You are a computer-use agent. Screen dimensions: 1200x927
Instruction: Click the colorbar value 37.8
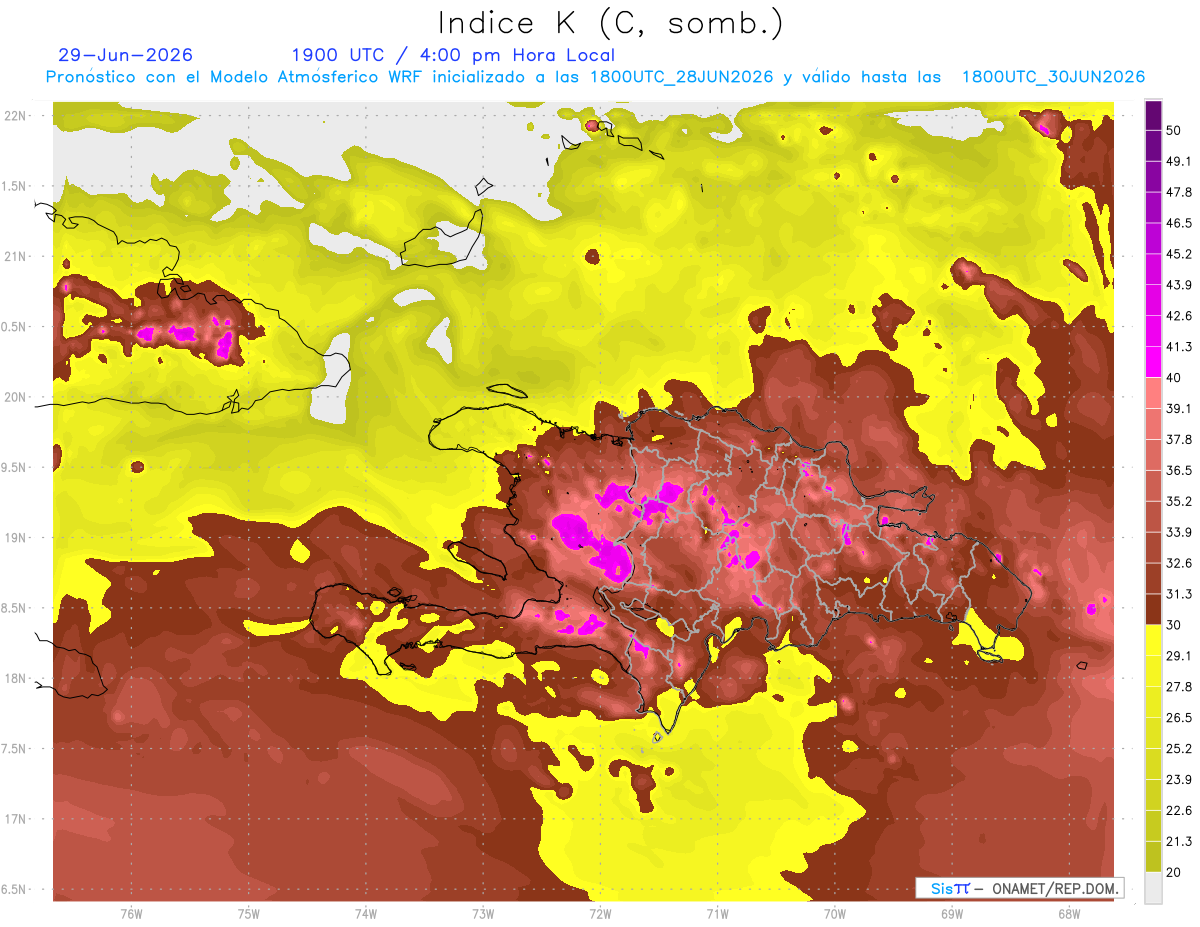pyautogui.click(x=1179, y=439)
